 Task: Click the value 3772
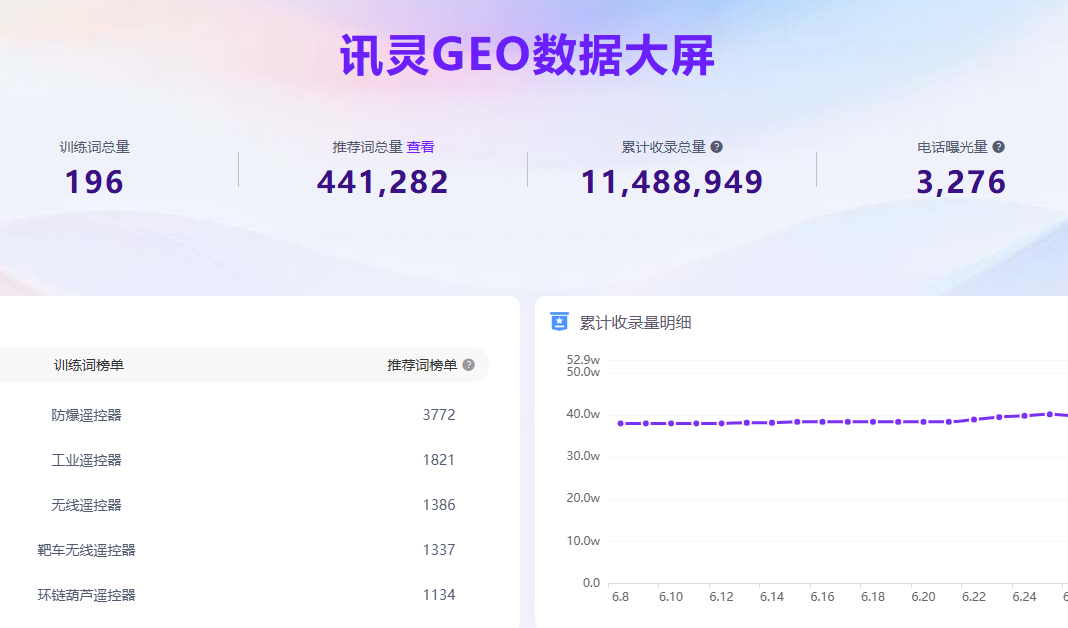439,415
